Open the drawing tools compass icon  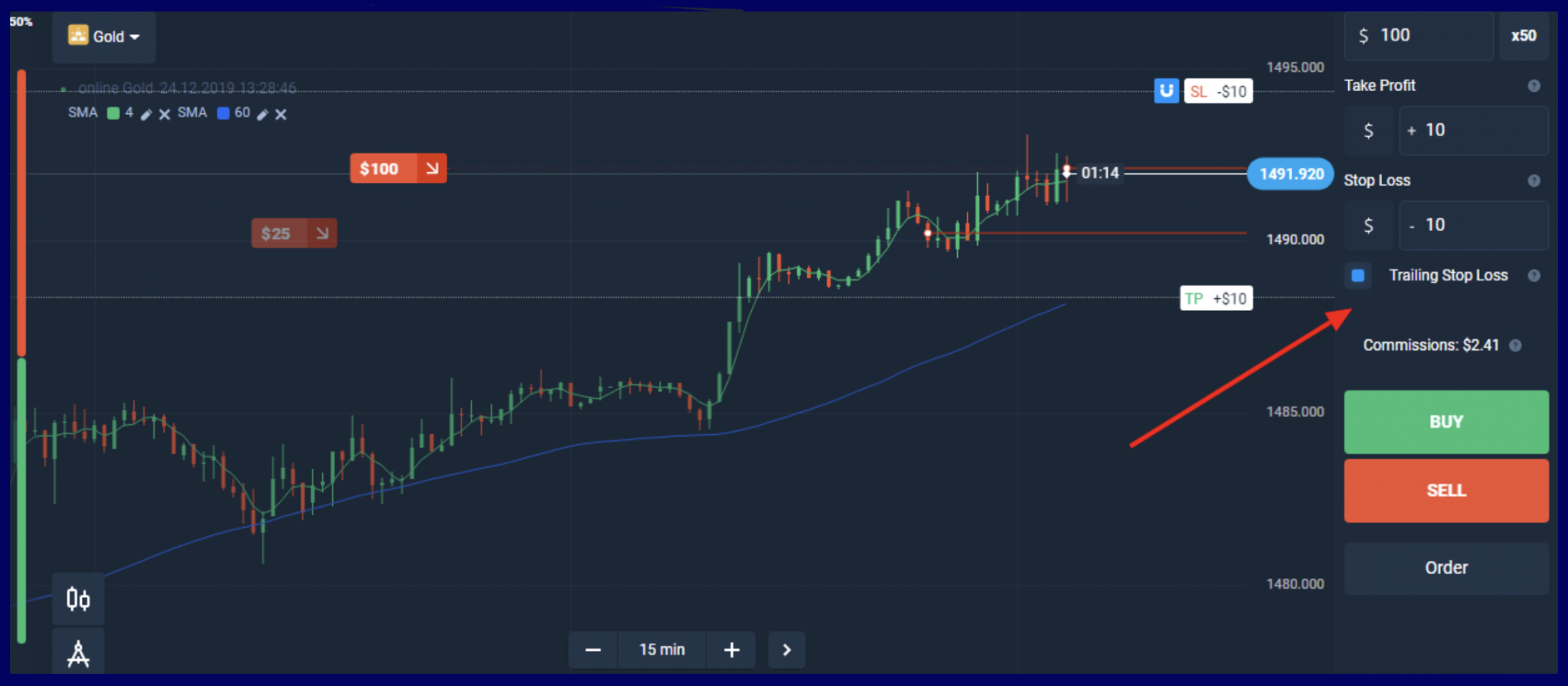pos(78,653)
